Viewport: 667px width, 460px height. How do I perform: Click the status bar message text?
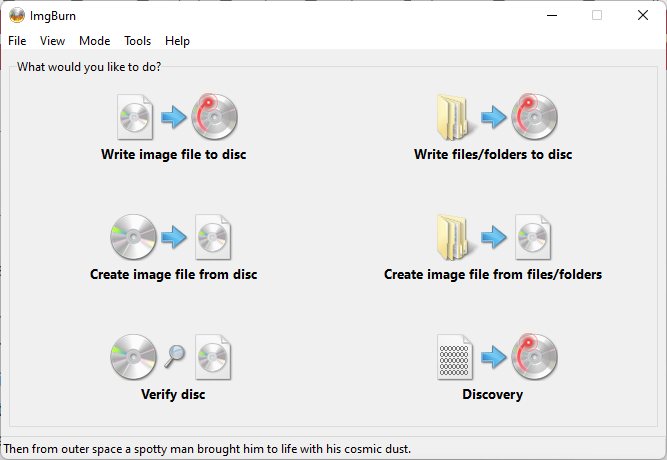click(207, 449)
